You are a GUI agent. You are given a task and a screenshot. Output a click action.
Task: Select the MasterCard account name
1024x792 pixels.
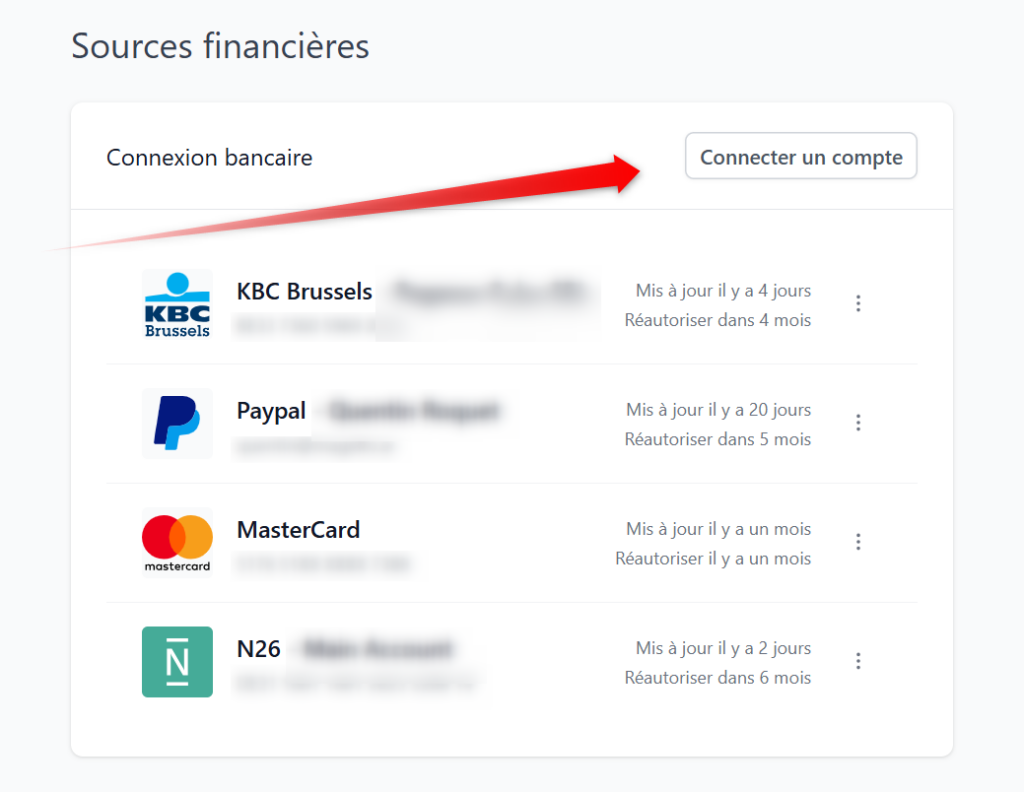[298, 530]
